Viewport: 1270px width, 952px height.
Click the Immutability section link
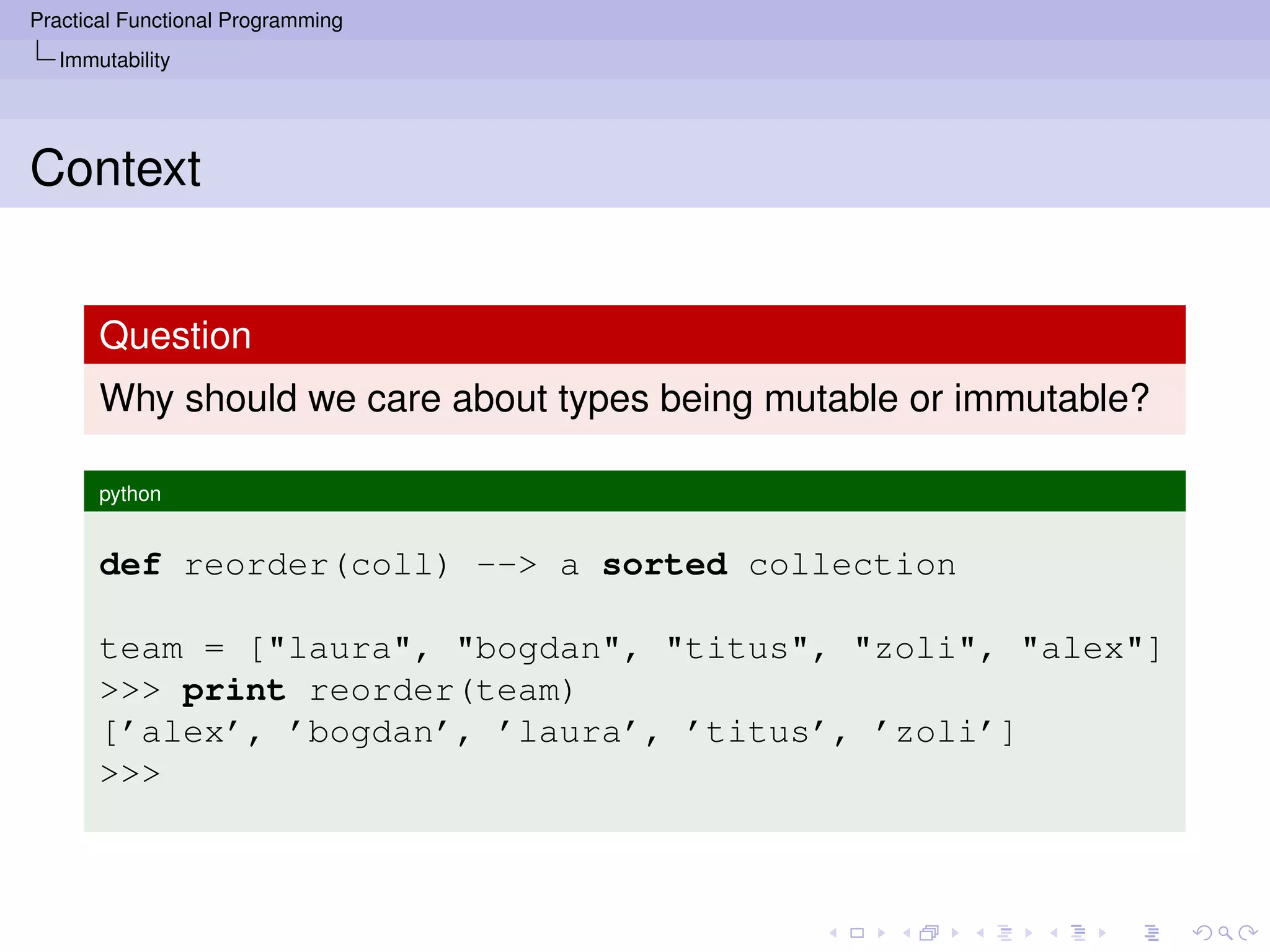coord(114,60)
